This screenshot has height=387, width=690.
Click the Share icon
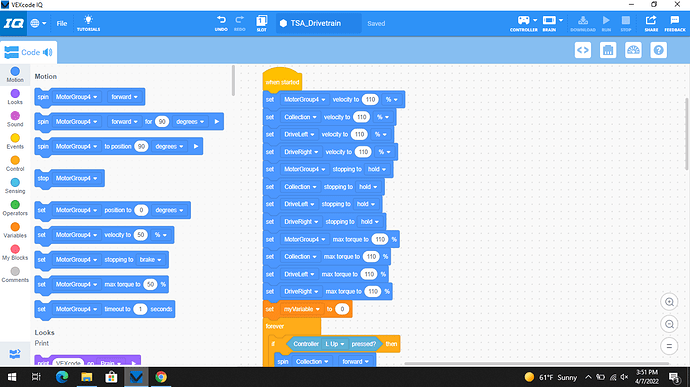pyautogui.click(x=651, y=23)
